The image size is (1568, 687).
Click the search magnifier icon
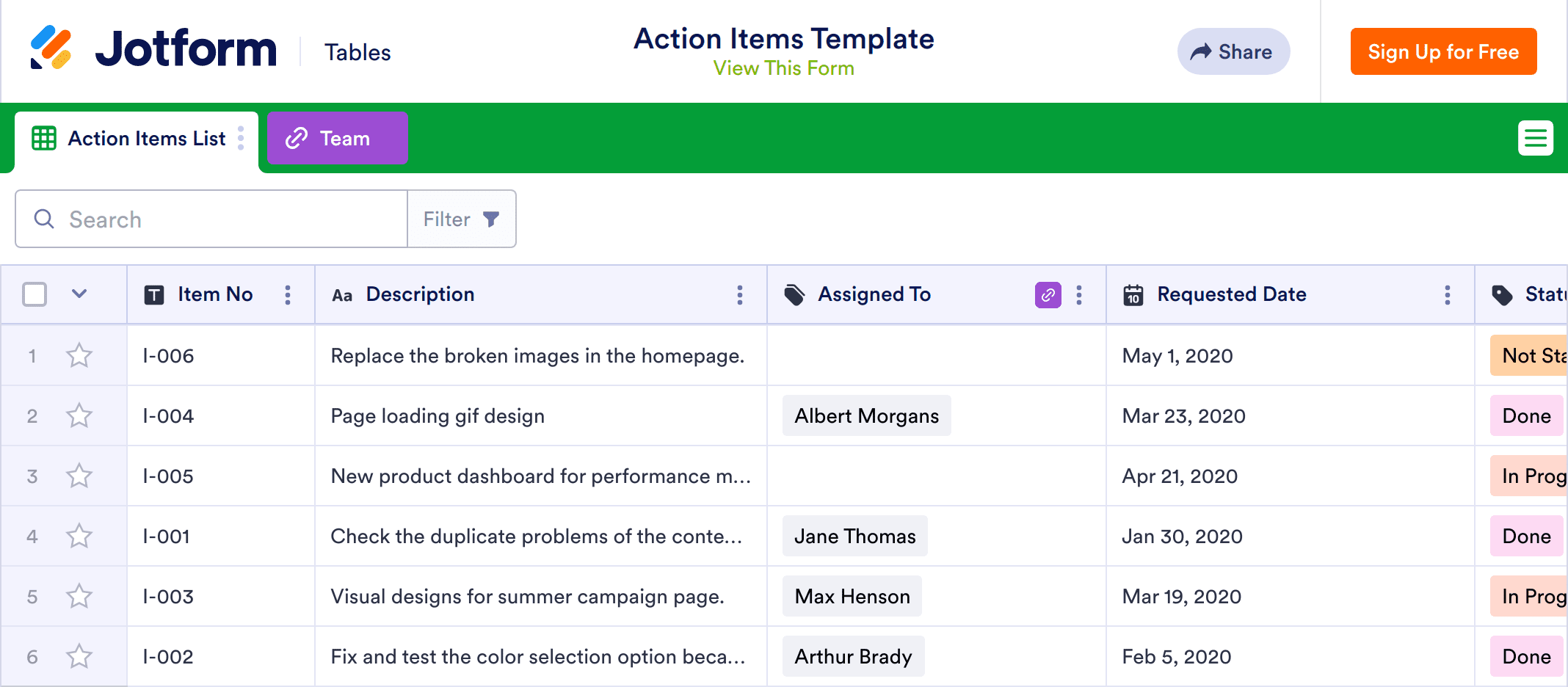coord(44,219)
